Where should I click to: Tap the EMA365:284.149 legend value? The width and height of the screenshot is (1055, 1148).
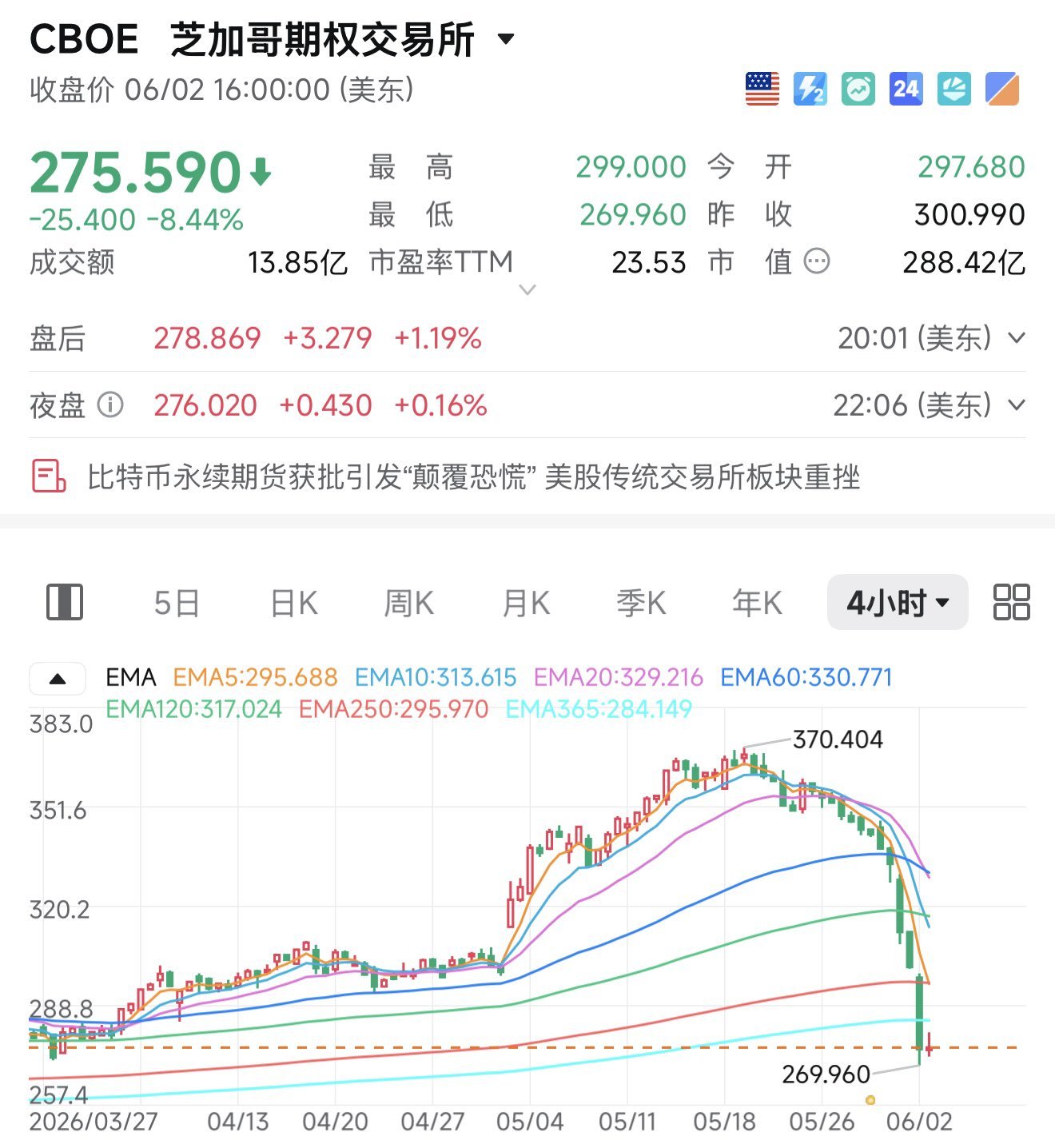coord(599,709)
